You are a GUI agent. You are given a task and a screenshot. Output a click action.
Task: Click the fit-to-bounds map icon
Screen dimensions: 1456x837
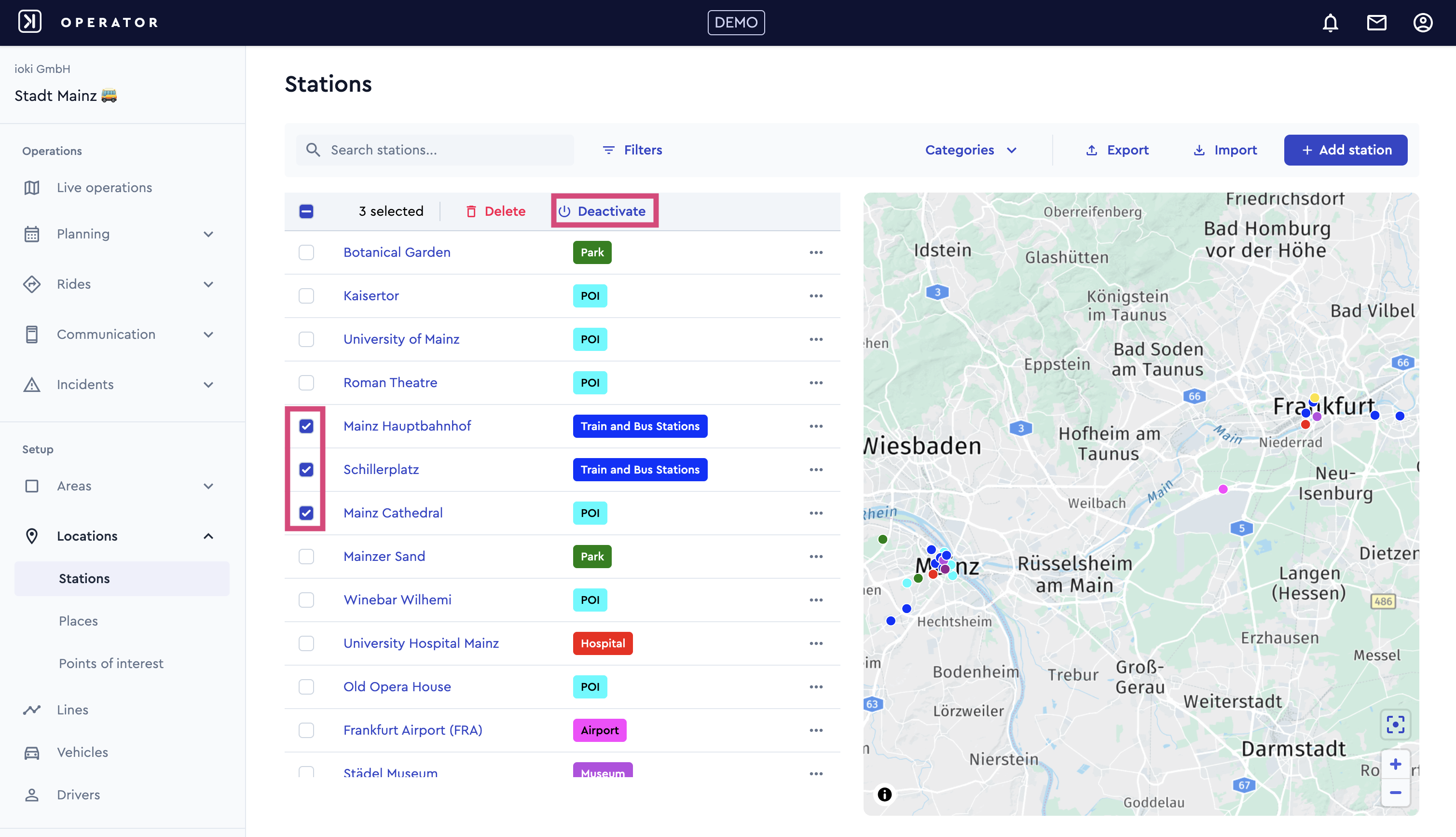[1396, 725]
